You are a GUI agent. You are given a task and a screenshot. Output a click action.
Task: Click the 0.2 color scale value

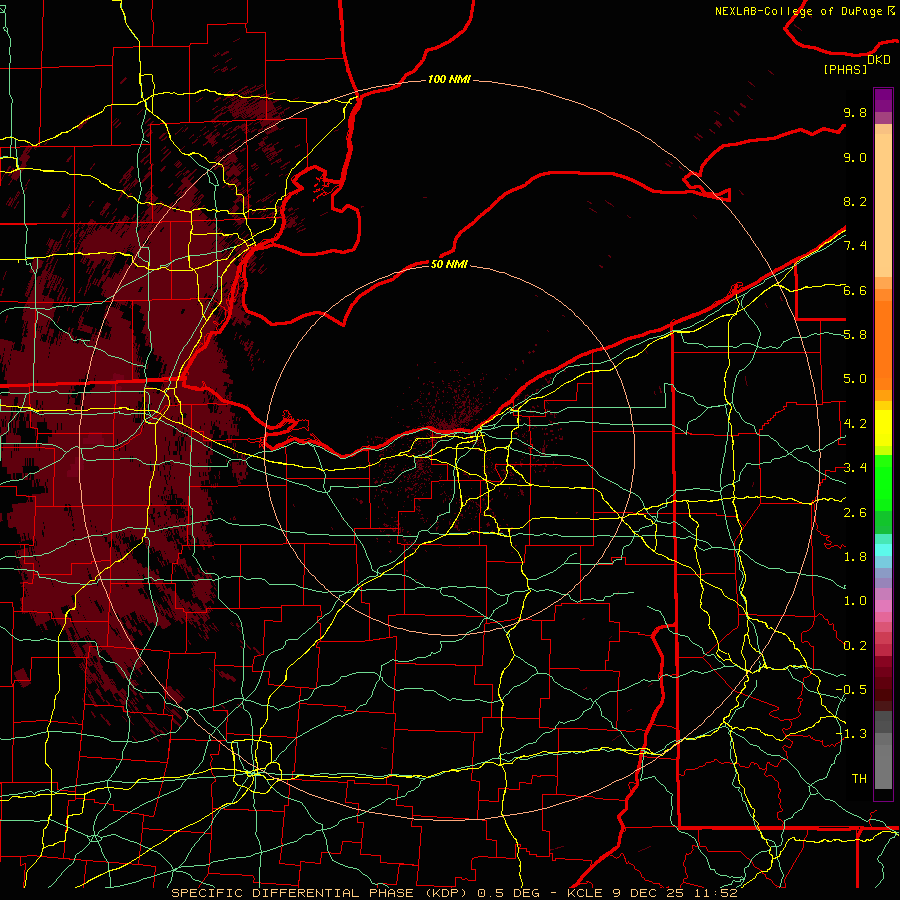click(855, 646)
